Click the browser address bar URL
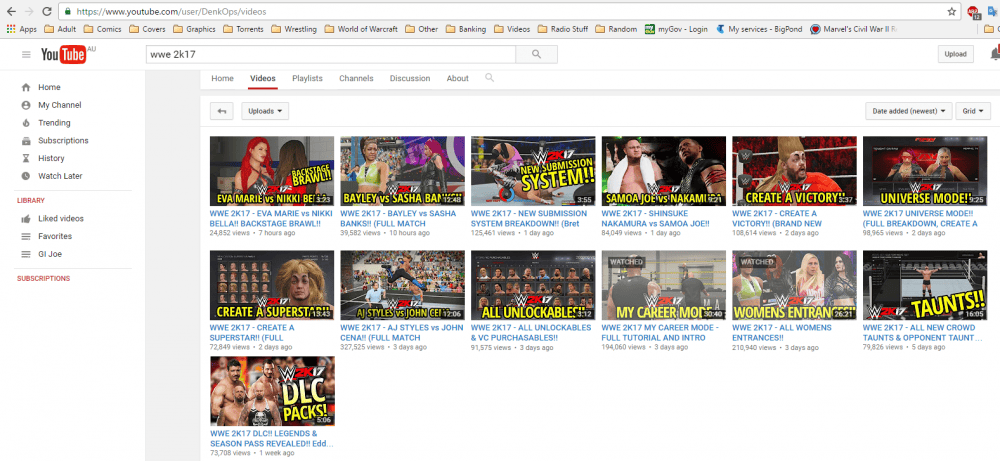The width and height of the screenshot is (1000, 461). 171,11
